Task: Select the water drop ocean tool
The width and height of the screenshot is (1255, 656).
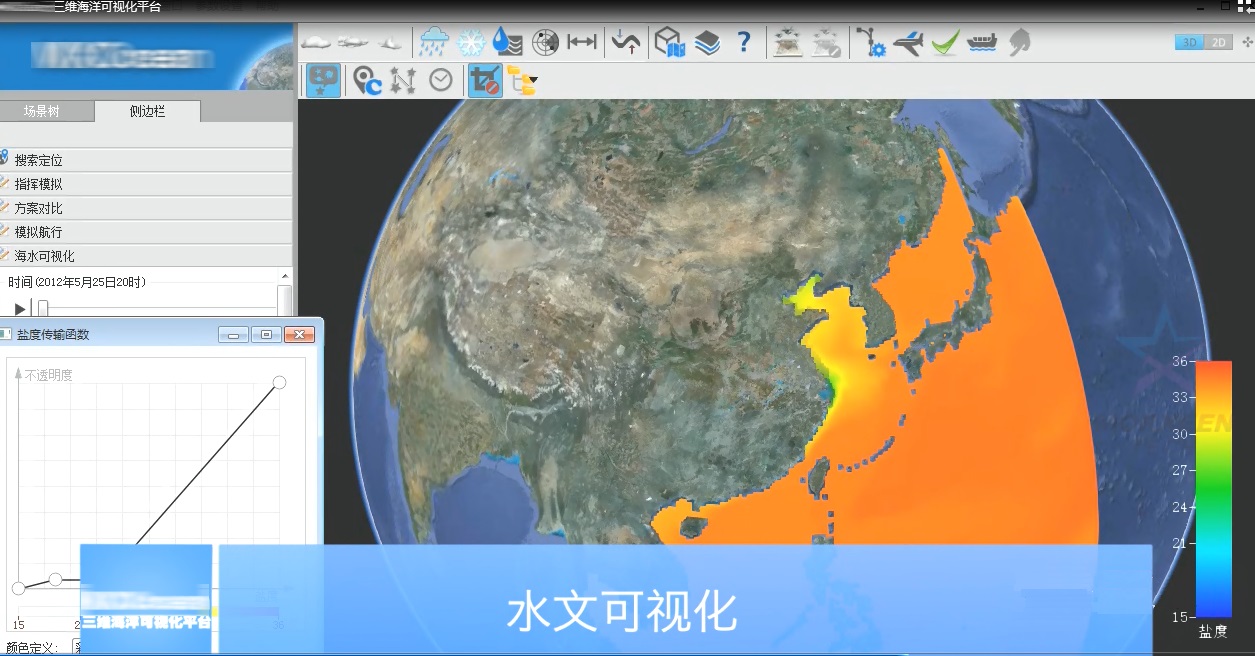Action: pos(508,42)
